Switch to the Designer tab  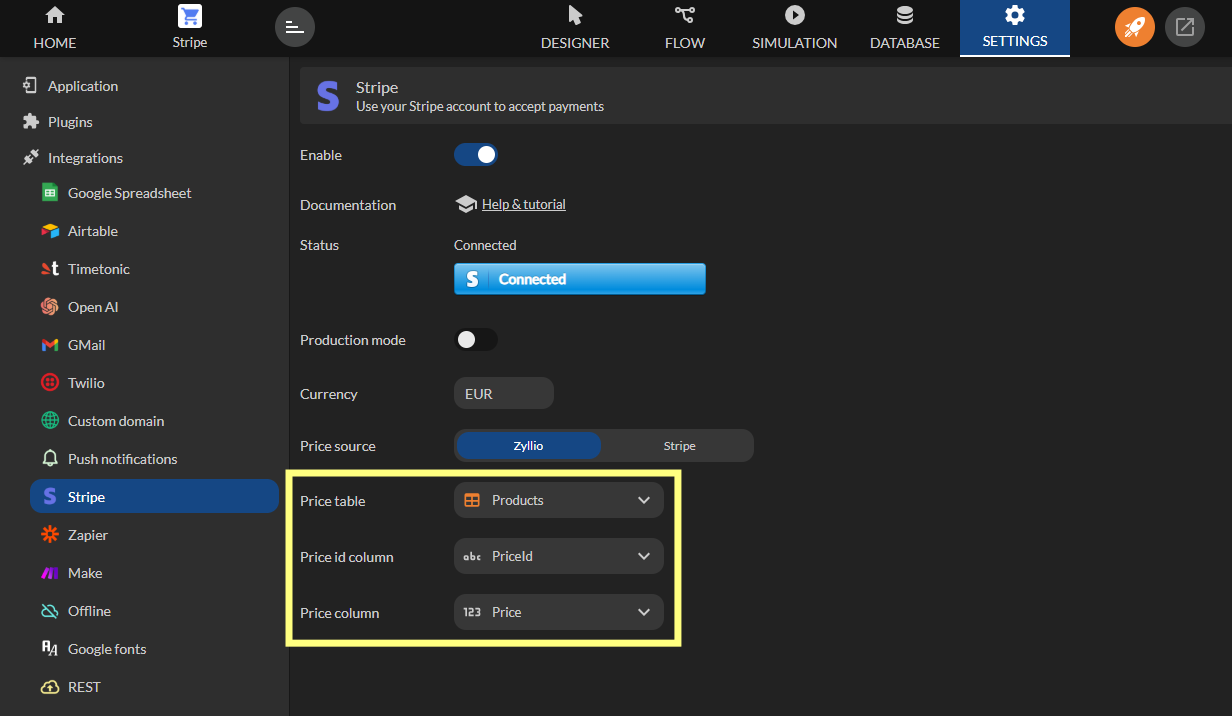(575, 28)
